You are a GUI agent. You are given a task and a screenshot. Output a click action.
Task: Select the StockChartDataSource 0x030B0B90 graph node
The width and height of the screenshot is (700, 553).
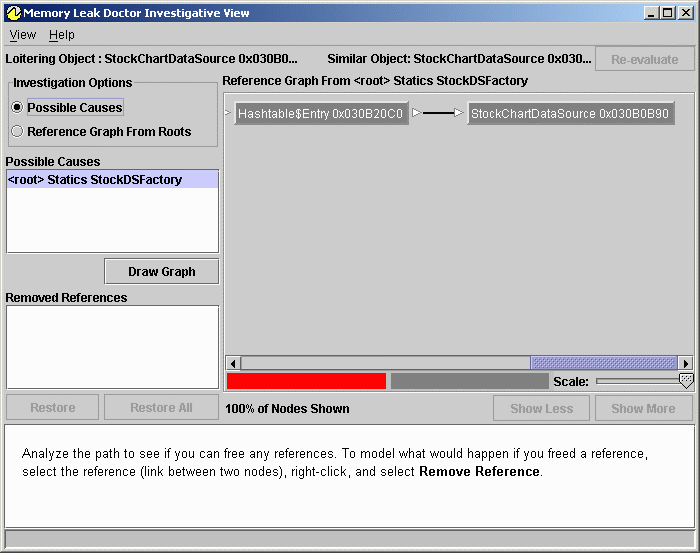point(570,114)
